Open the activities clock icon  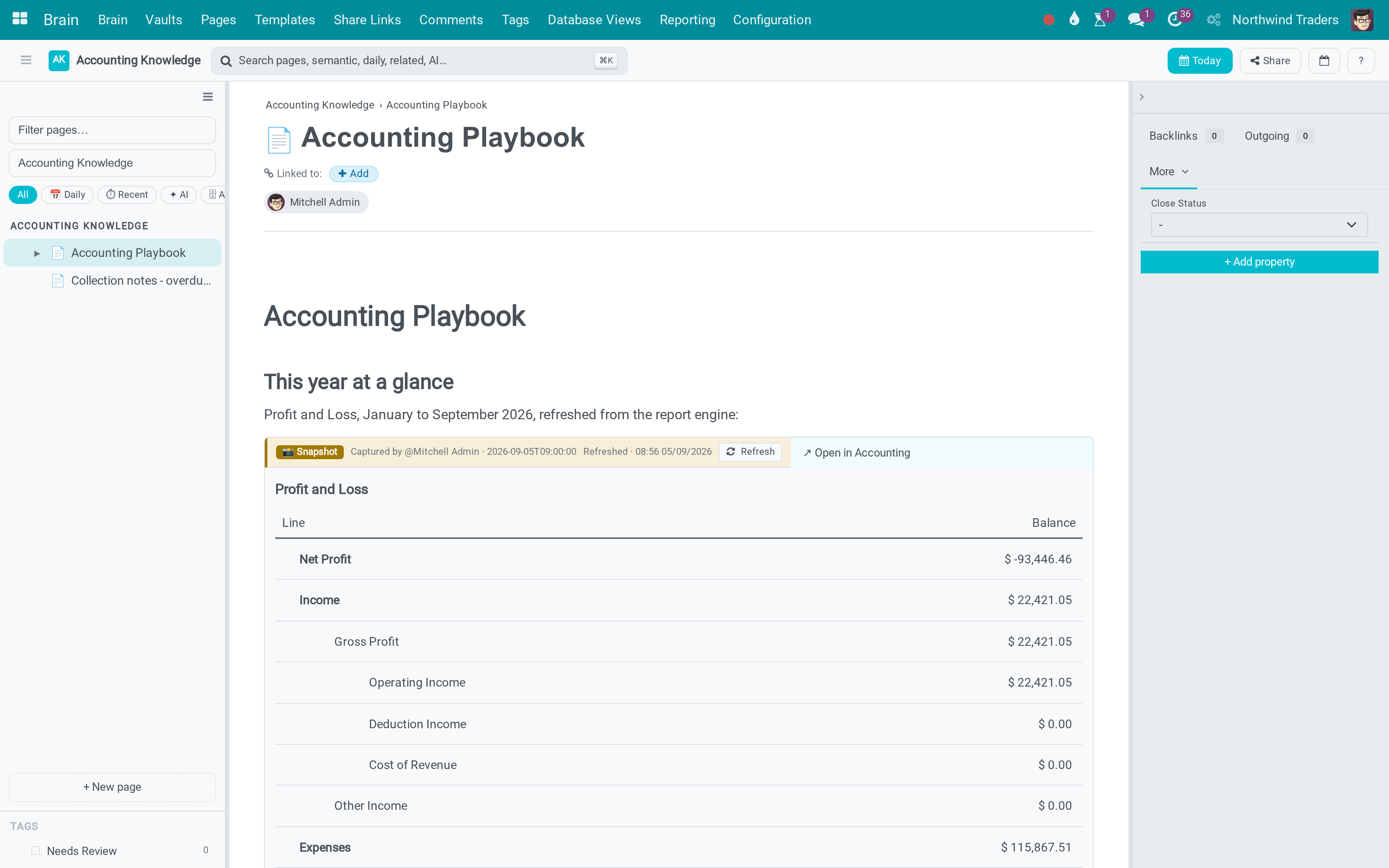coord(1174,20)
